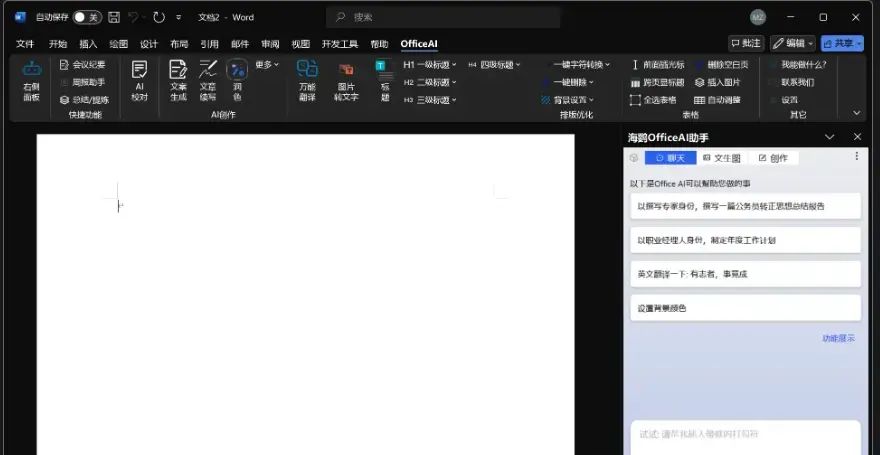The image size is (880, 455).
Task: Collapse the ribbon with the chevron
Action: [856, 113]
